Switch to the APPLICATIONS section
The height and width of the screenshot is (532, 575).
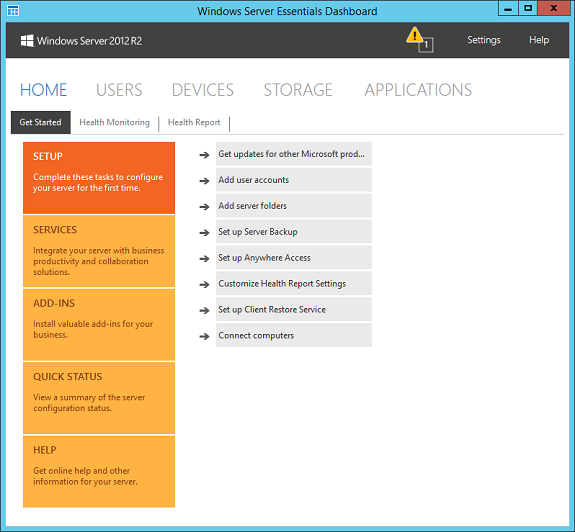(418, 90)
